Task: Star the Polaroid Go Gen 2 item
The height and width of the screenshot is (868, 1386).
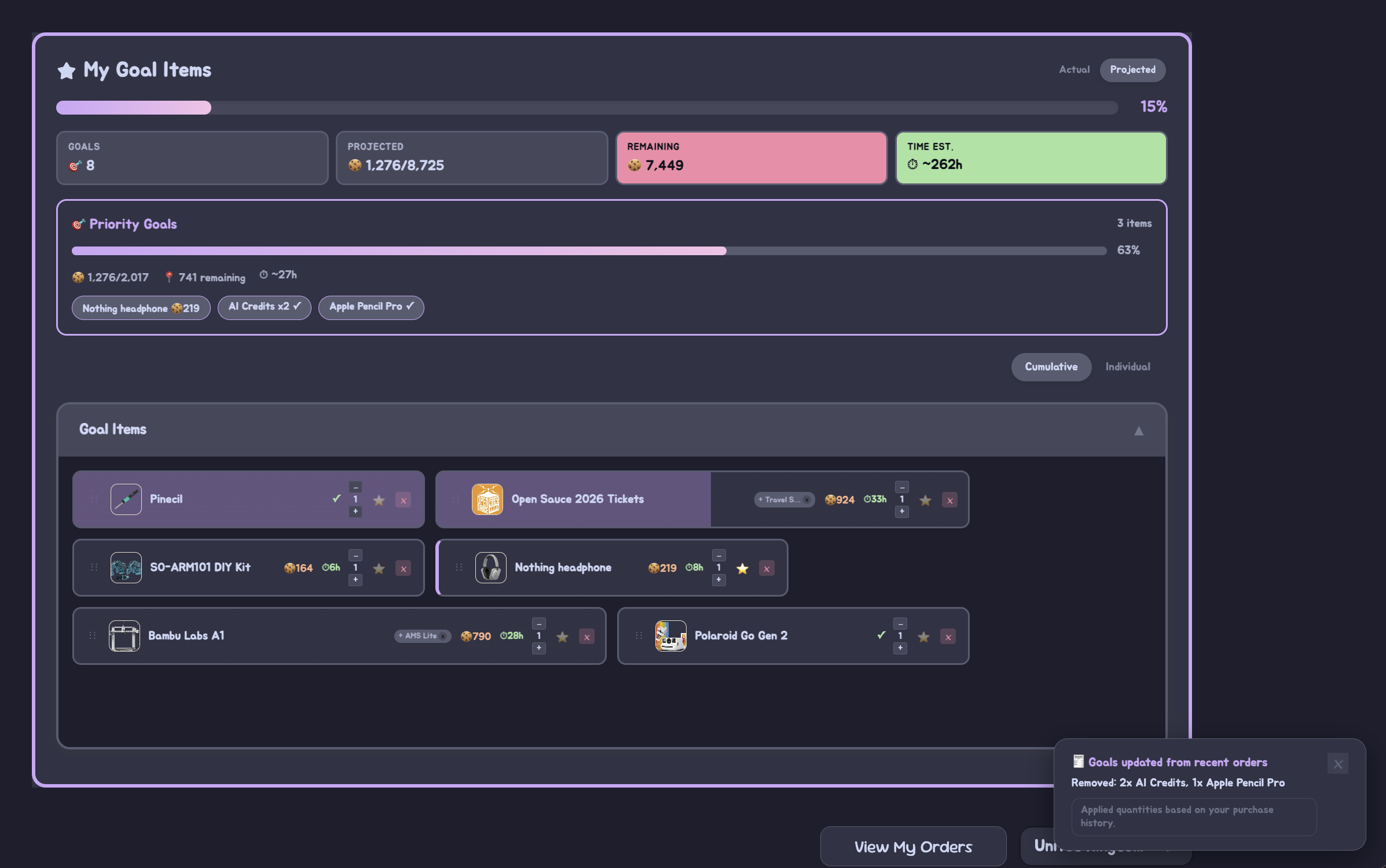Action: coord(923,637)
